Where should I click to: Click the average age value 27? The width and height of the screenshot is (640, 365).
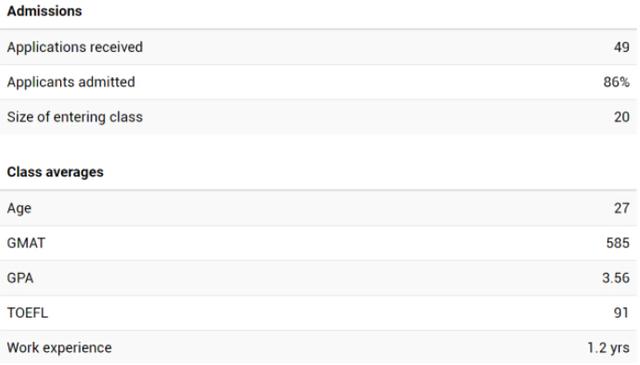tap(622, 208)
